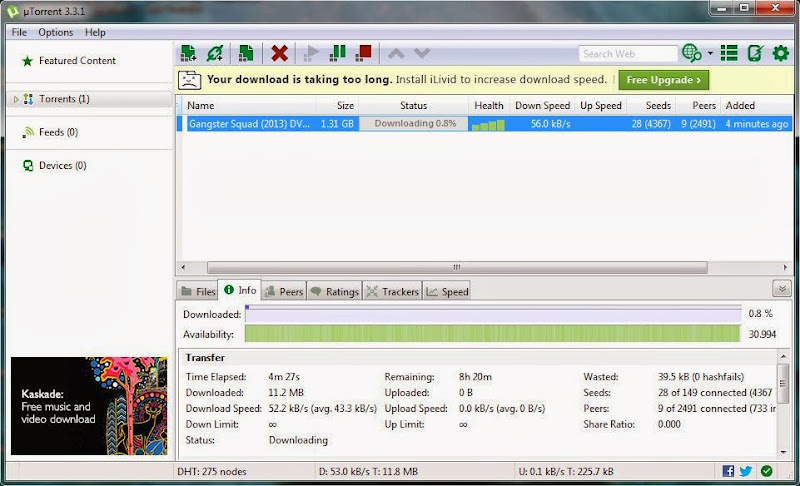Click the green Availability bar

pyautogui.click(x=492, y=334)
